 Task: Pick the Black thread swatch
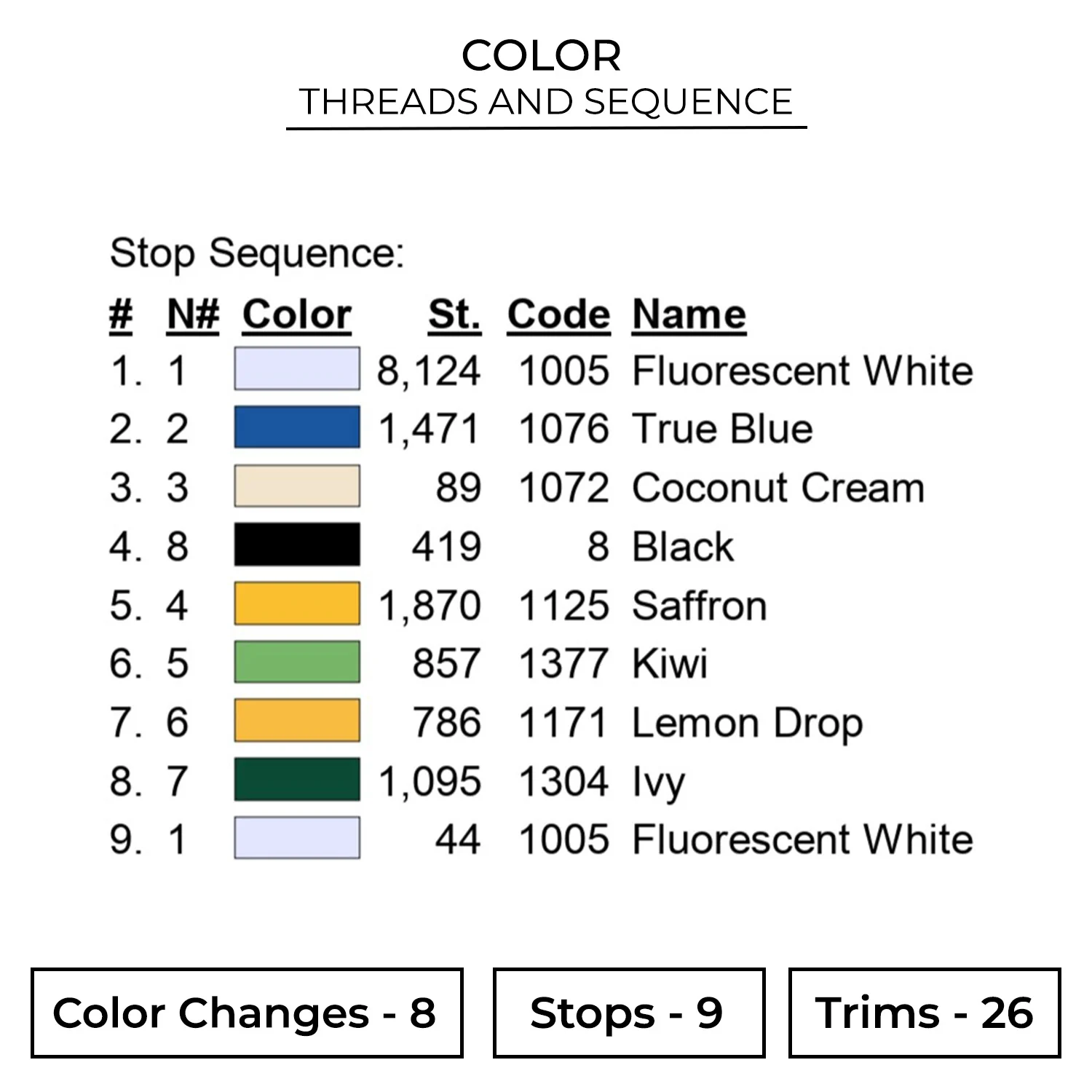[x=297, y=545]
